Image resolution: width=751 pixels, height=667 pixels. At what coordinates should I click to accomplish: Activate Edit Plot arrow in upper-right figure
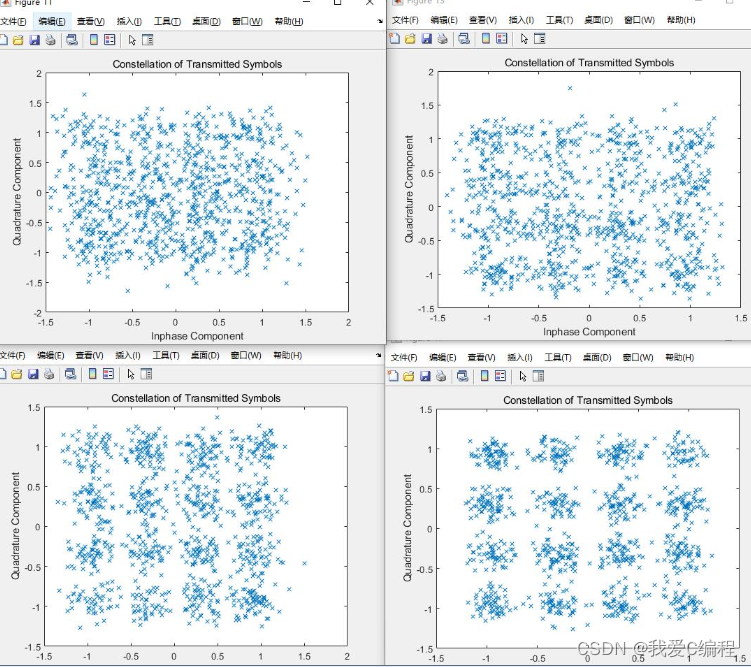point(524,39)
